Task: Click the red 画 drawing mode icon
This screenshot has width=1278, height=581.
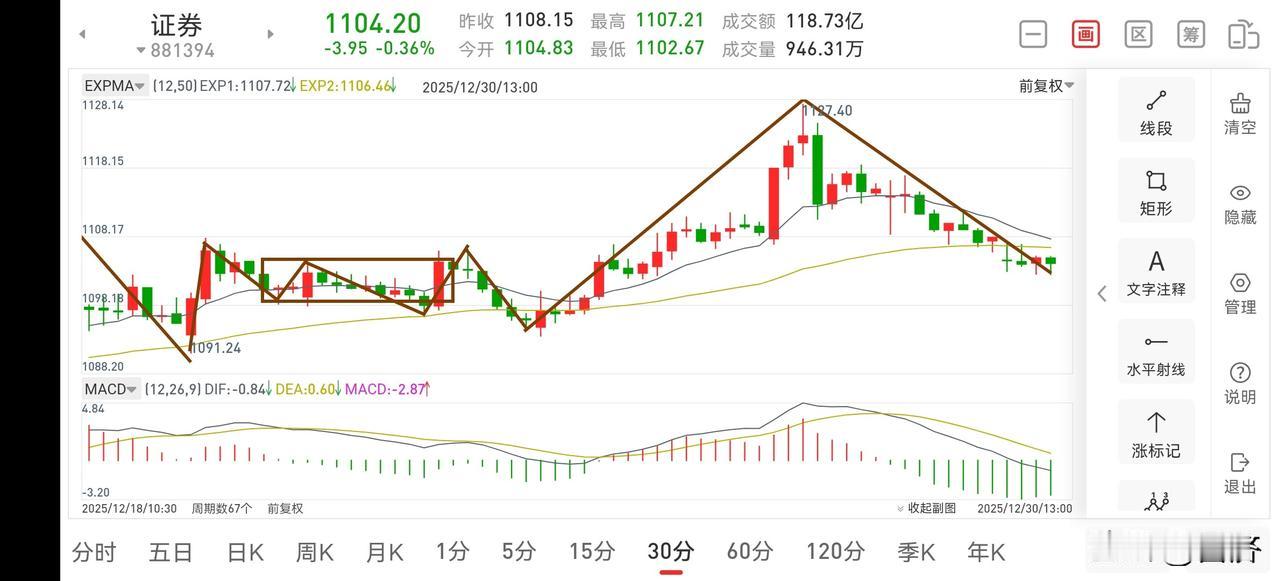Action: [1084, 33]
